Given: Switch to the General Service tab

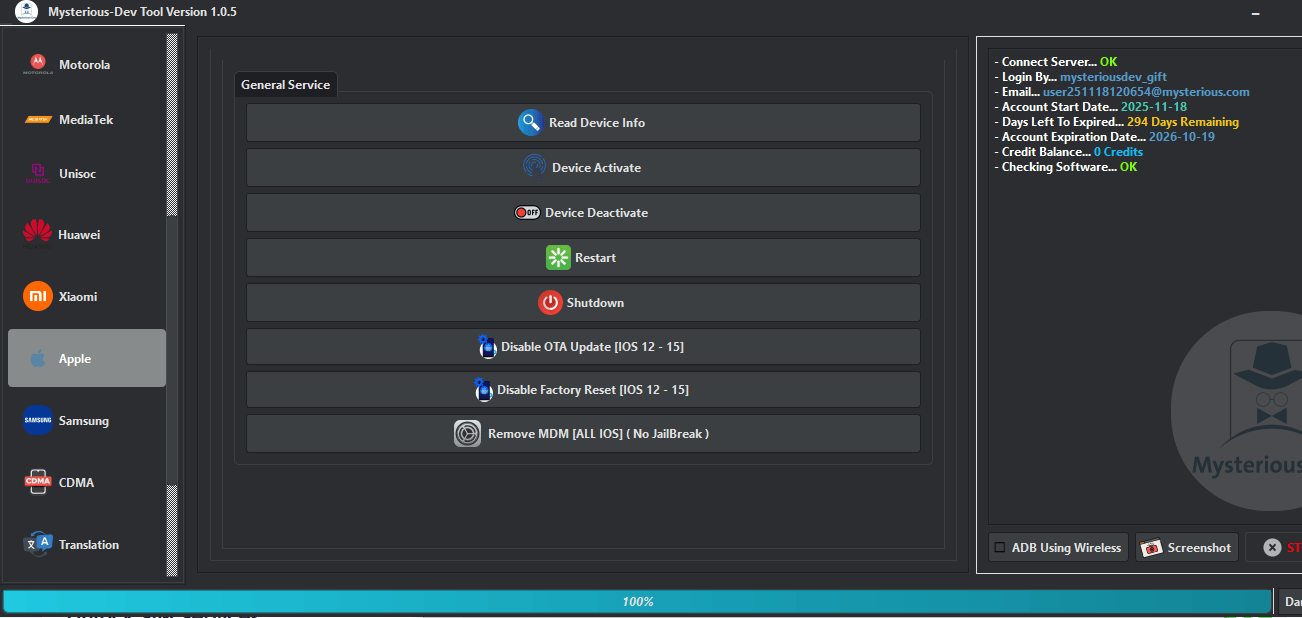Looking at the screenshot, I should pyautogui.click(x=285, y=84).
